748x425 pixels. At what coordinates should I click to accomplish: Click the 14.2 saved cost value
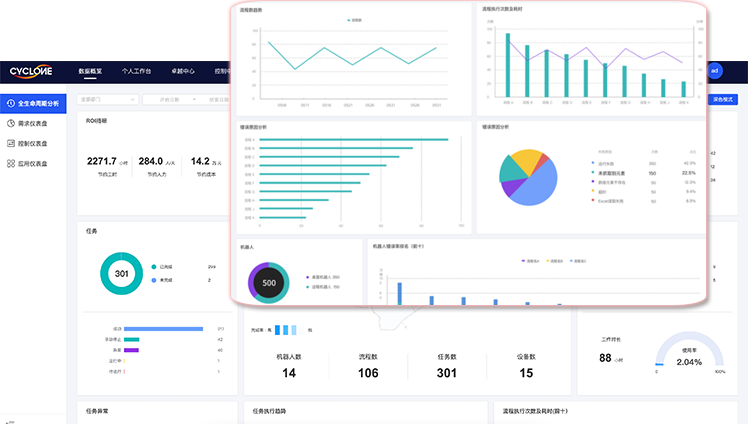(200, 161)
